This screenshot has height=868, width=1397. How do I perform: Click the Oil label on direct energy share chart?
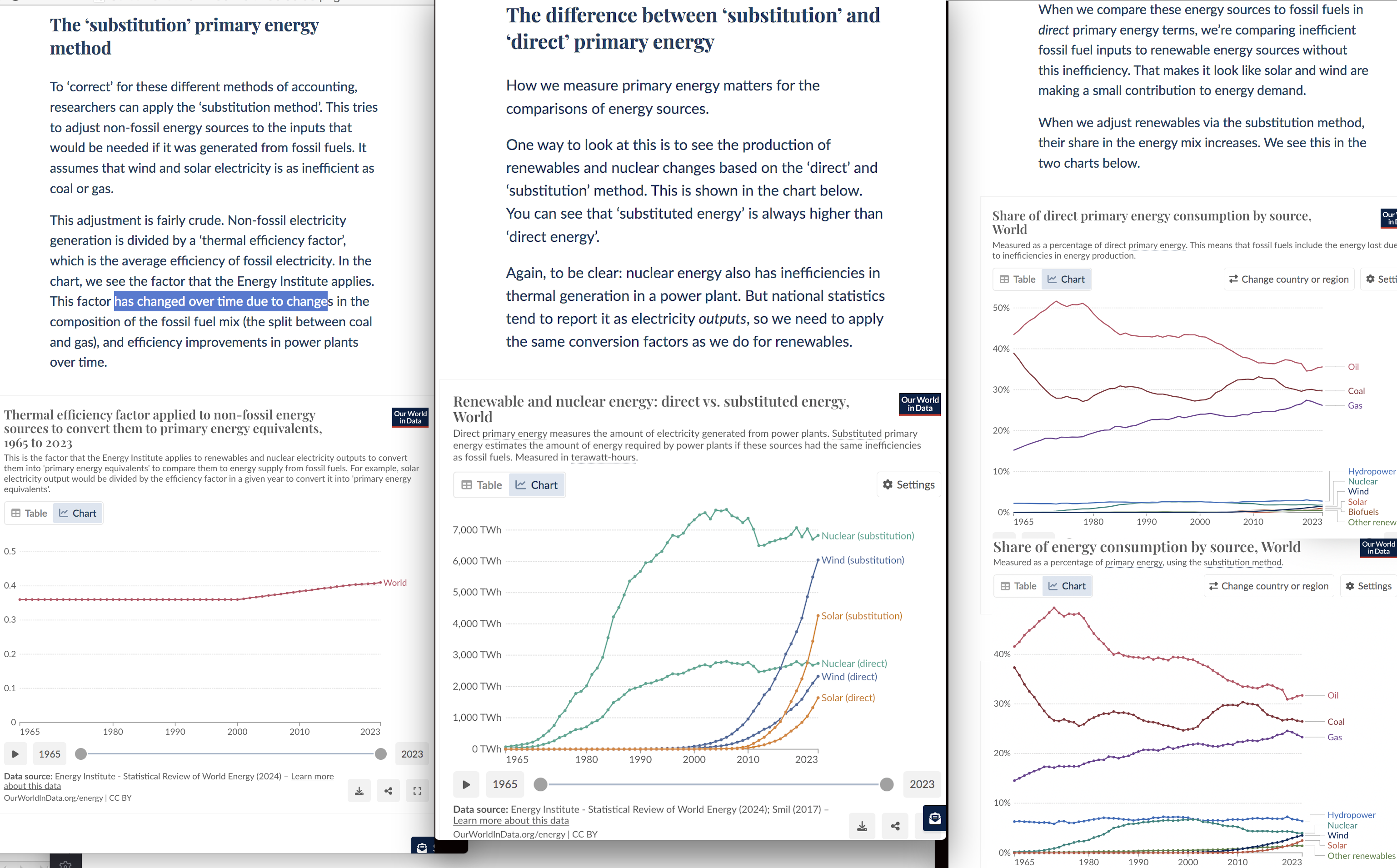pyautogui.click(x=1353, y=367)
